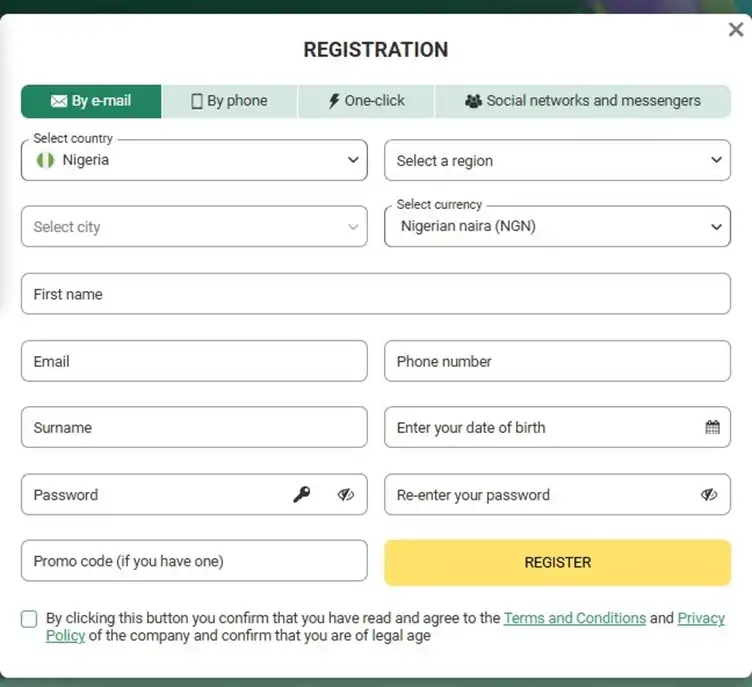Click the lightning bolt icon for One-click
Image resolution: width=752 pixels, height=687 pixels.
coord(334,101)
